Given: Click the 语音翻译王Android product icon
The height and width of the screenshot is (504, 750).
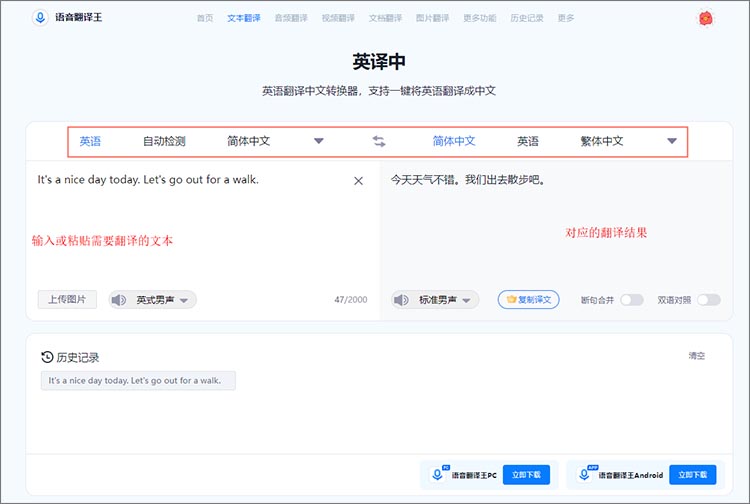Looking at the screenshot, I should point(585,474).
